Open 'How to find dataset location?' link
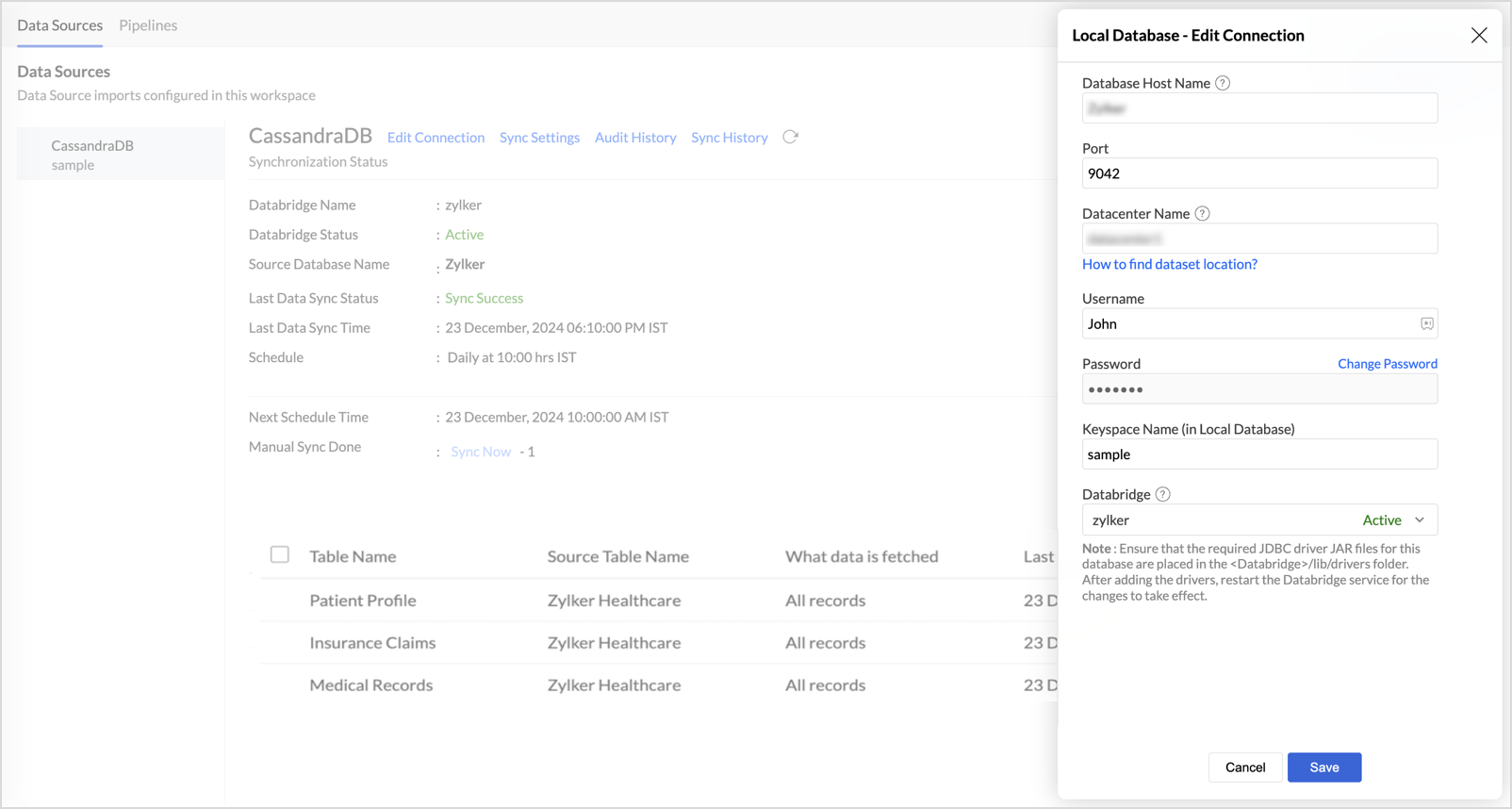The image size is (1512, 809). click(1169, 264)
